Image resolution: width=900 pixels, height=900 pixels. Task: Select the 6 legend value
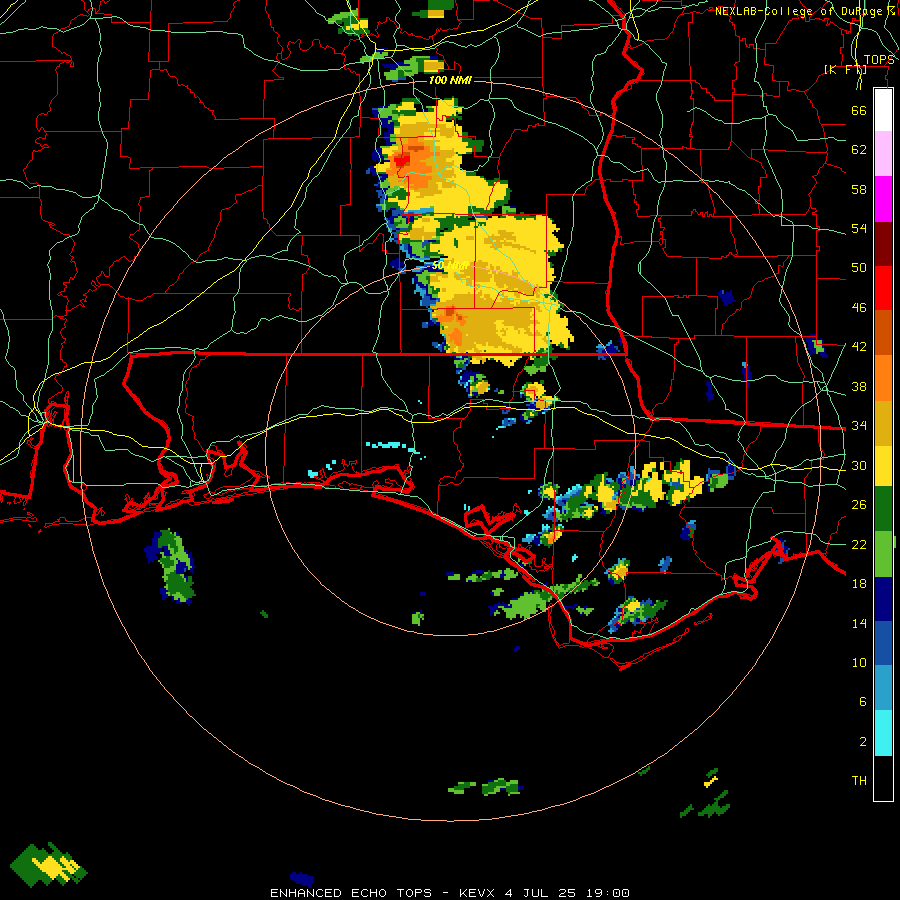pos(862,702)
